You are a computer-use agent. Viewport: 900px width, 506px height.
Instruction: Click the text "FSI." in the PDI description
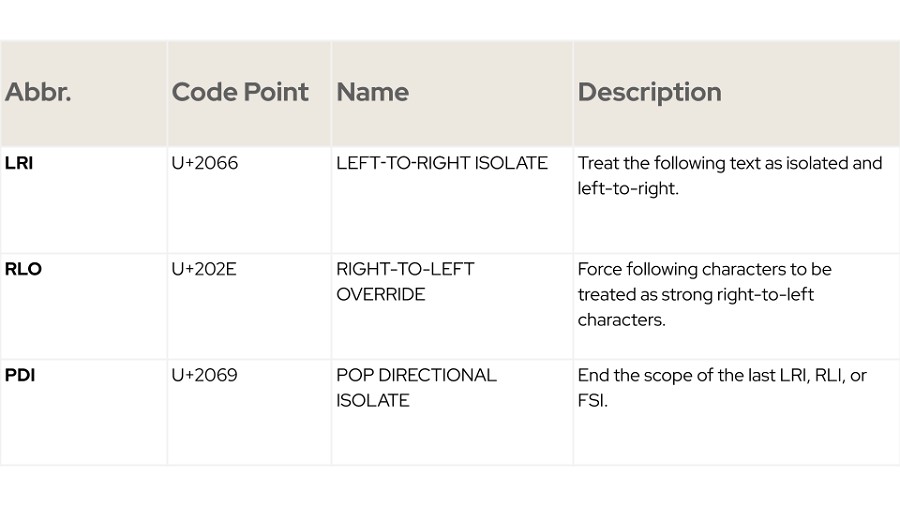point(593,400)
